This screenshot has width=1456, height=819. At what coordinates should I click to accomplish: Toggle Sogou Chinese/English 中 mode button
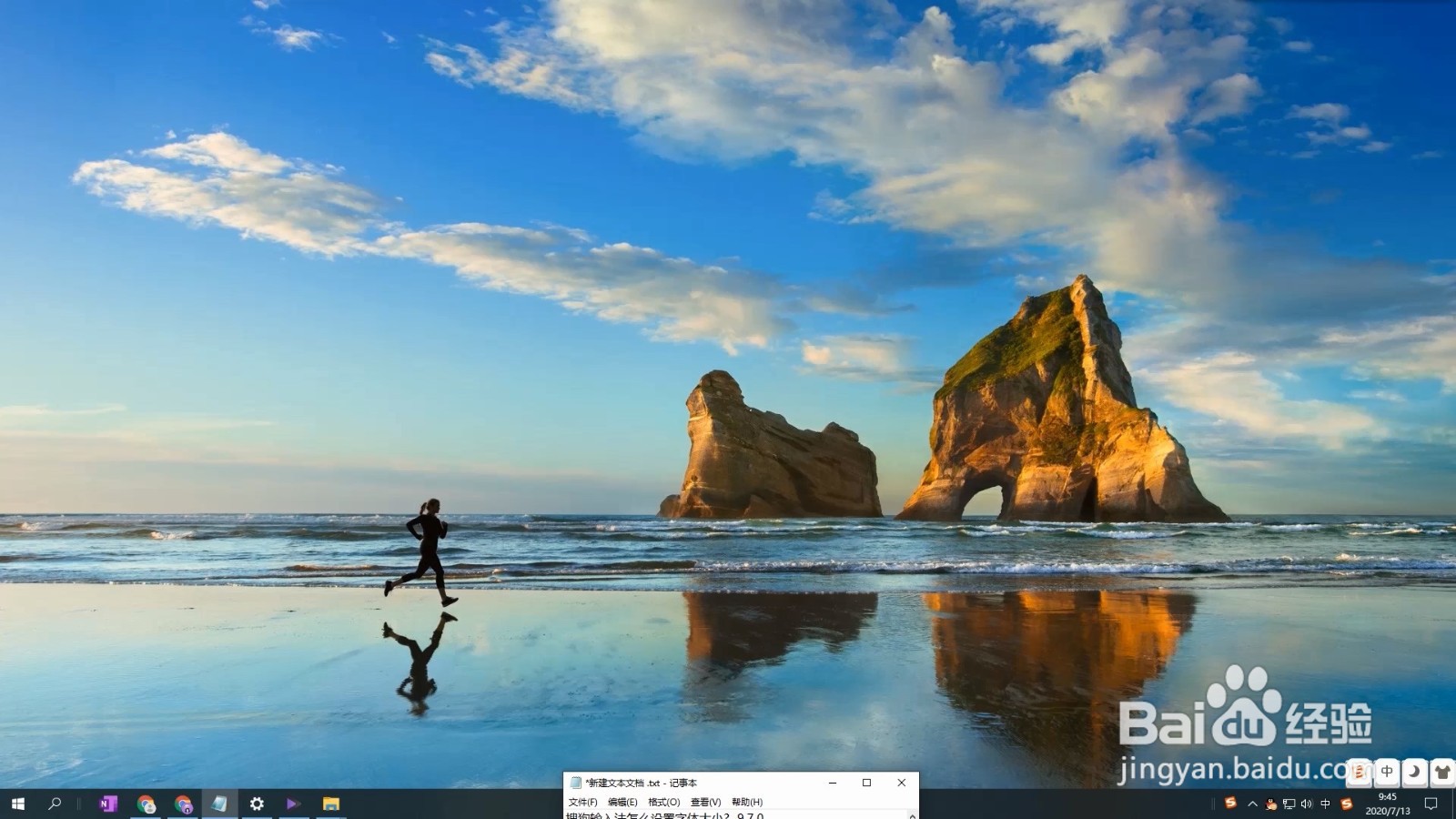pos(1387,772)
